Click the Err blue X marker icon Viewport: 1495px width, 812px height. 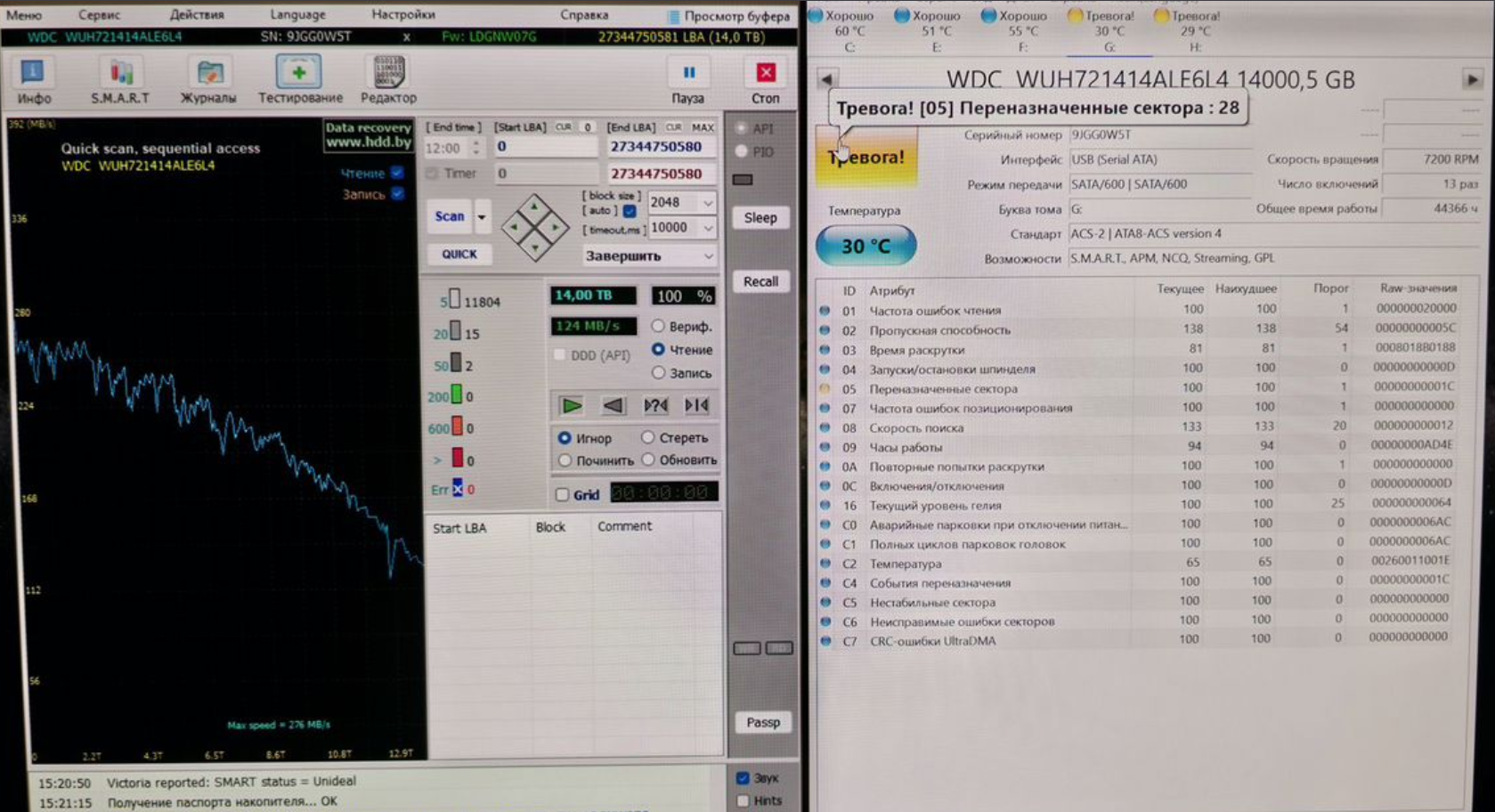point(458,489)
